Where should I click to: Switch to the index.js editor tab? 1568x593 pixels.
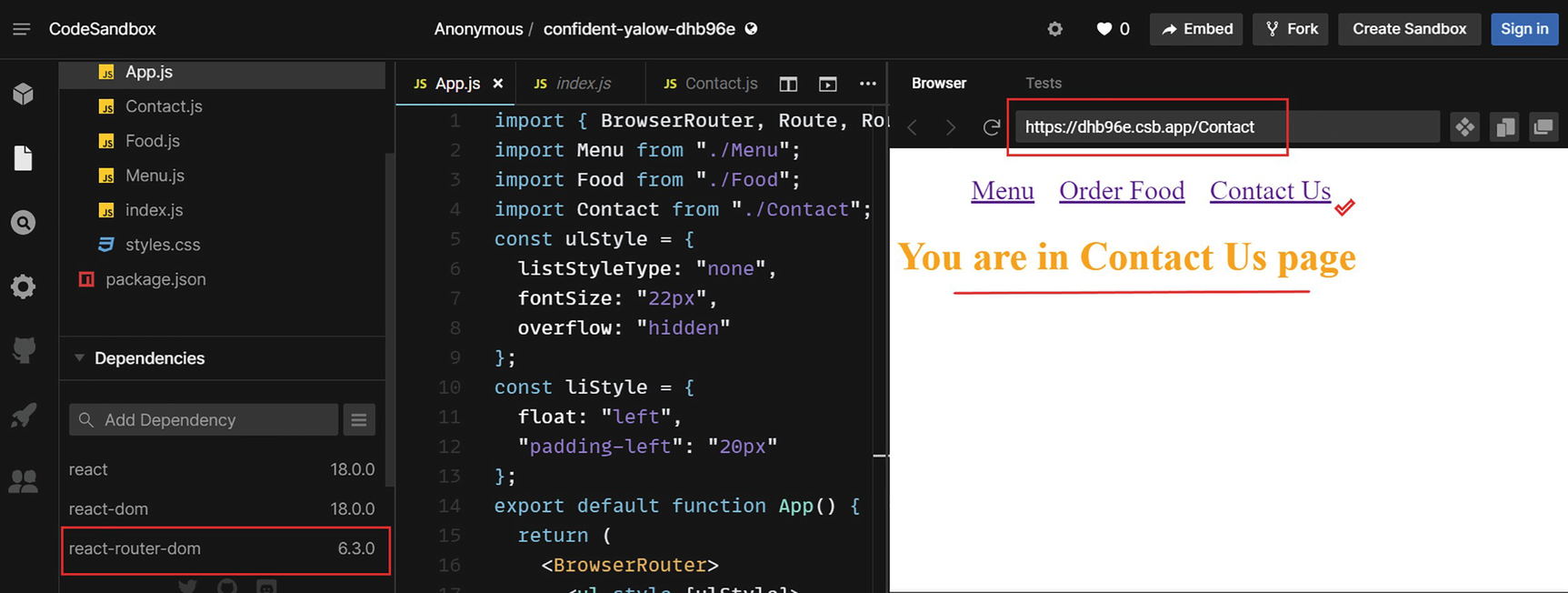tap(582, 84)
